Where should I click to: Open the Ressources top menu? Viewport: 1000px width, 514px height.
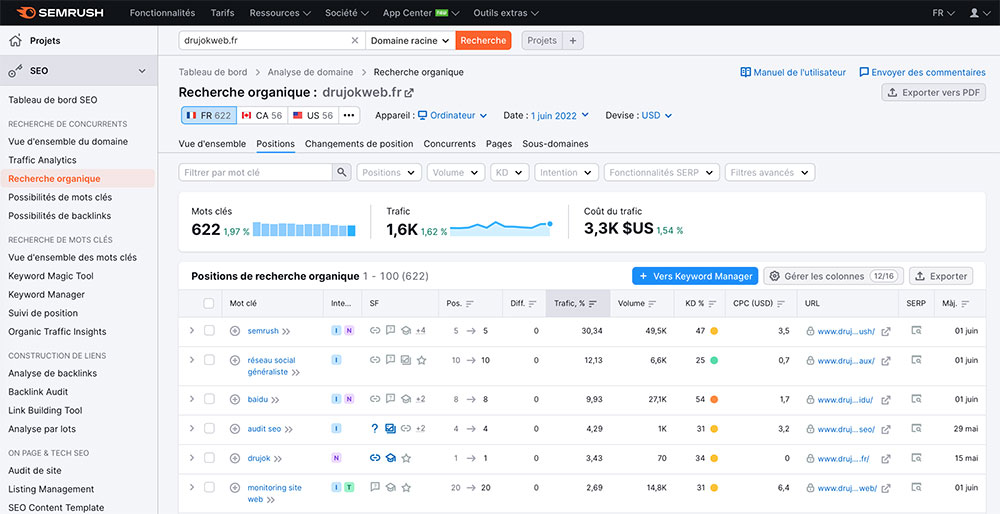280,13
